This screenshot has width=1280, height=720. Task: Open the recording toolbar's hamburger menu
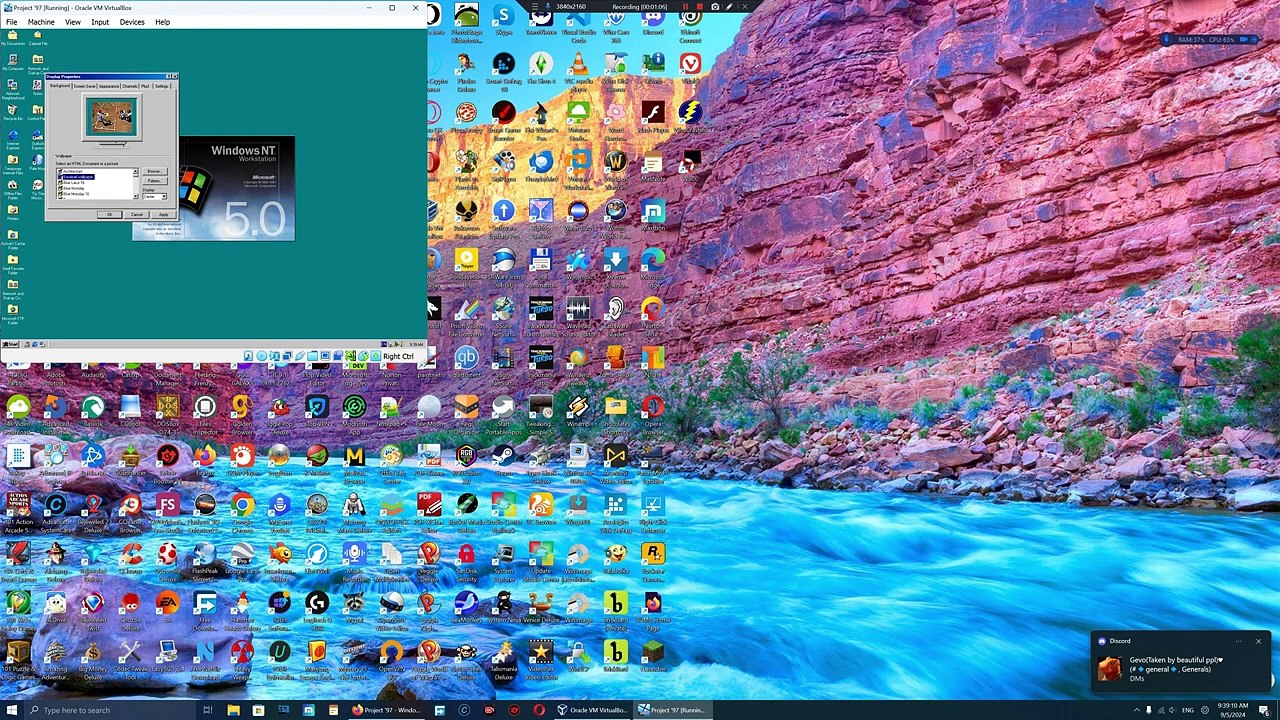[x=536, y=6]
